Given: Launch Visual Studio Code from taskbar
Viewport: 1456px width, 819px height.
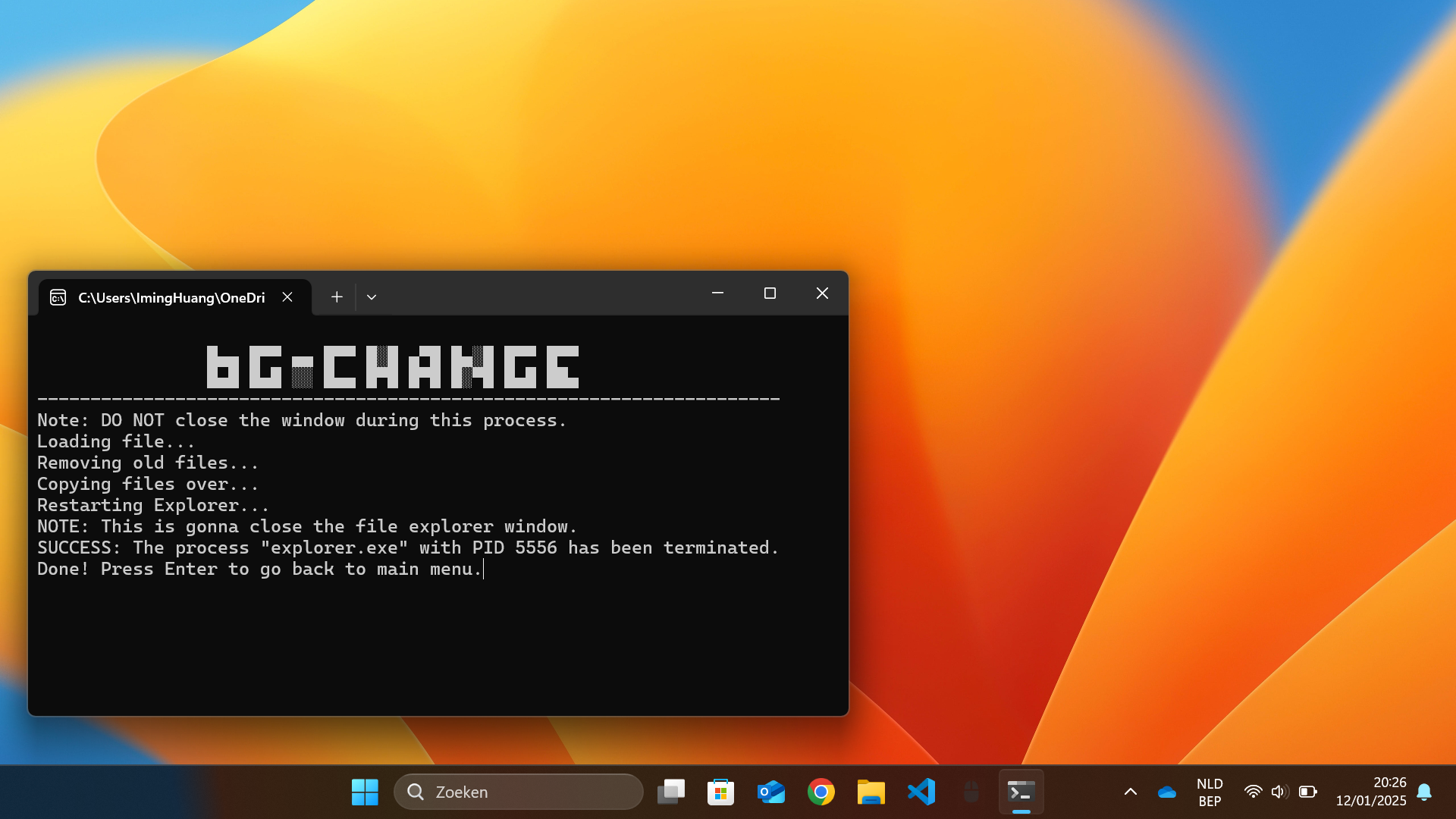Looking at the screenshot, I should (921, 792).
